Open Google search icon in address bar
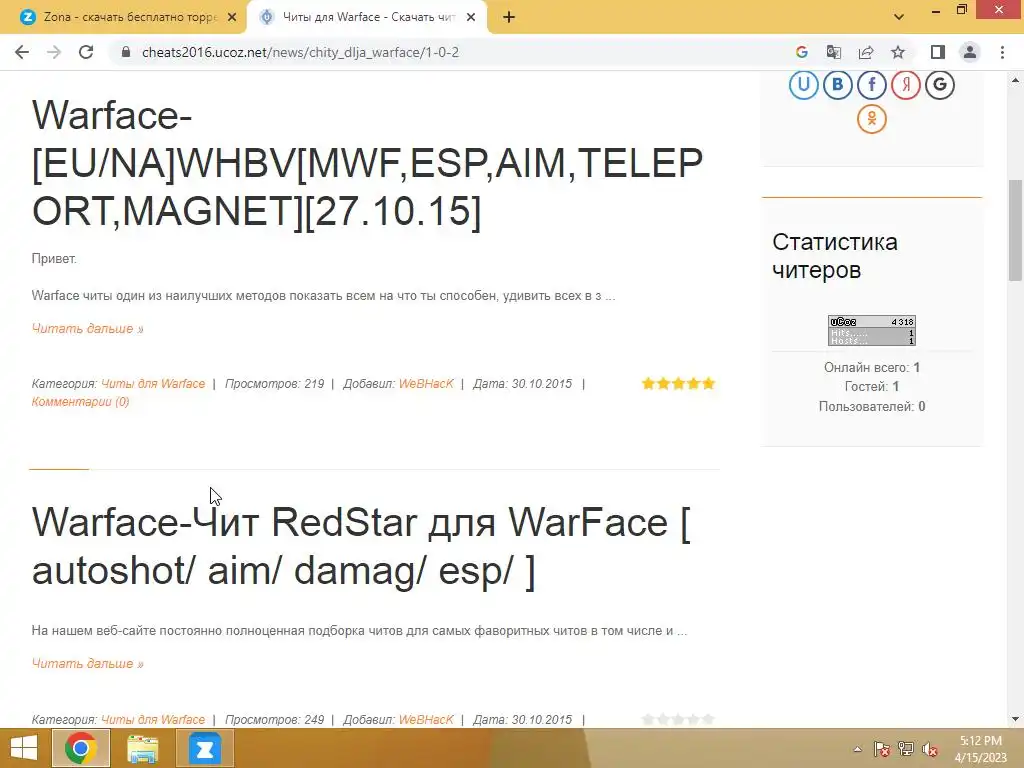 pos(802,52)
